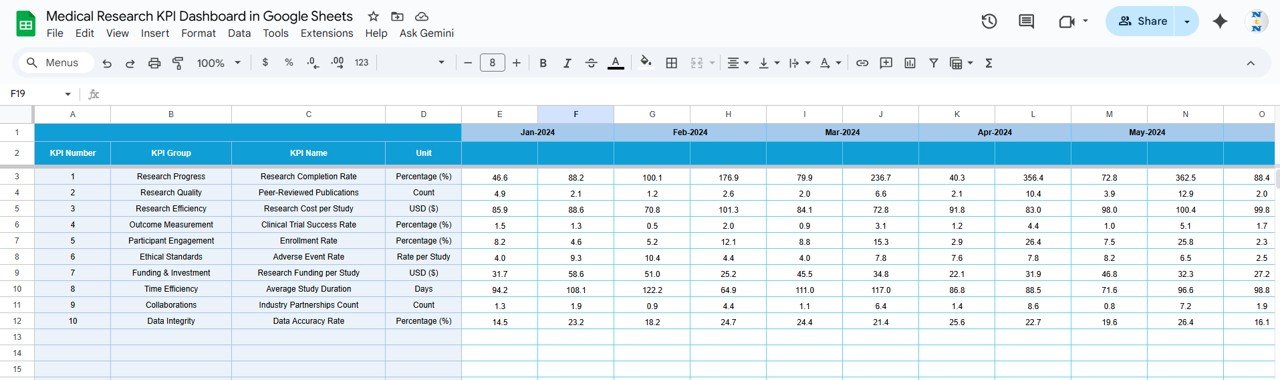Screen dimensions: 1280x380
Task: Decrease font size with minus
Action: tap(468, 63)
